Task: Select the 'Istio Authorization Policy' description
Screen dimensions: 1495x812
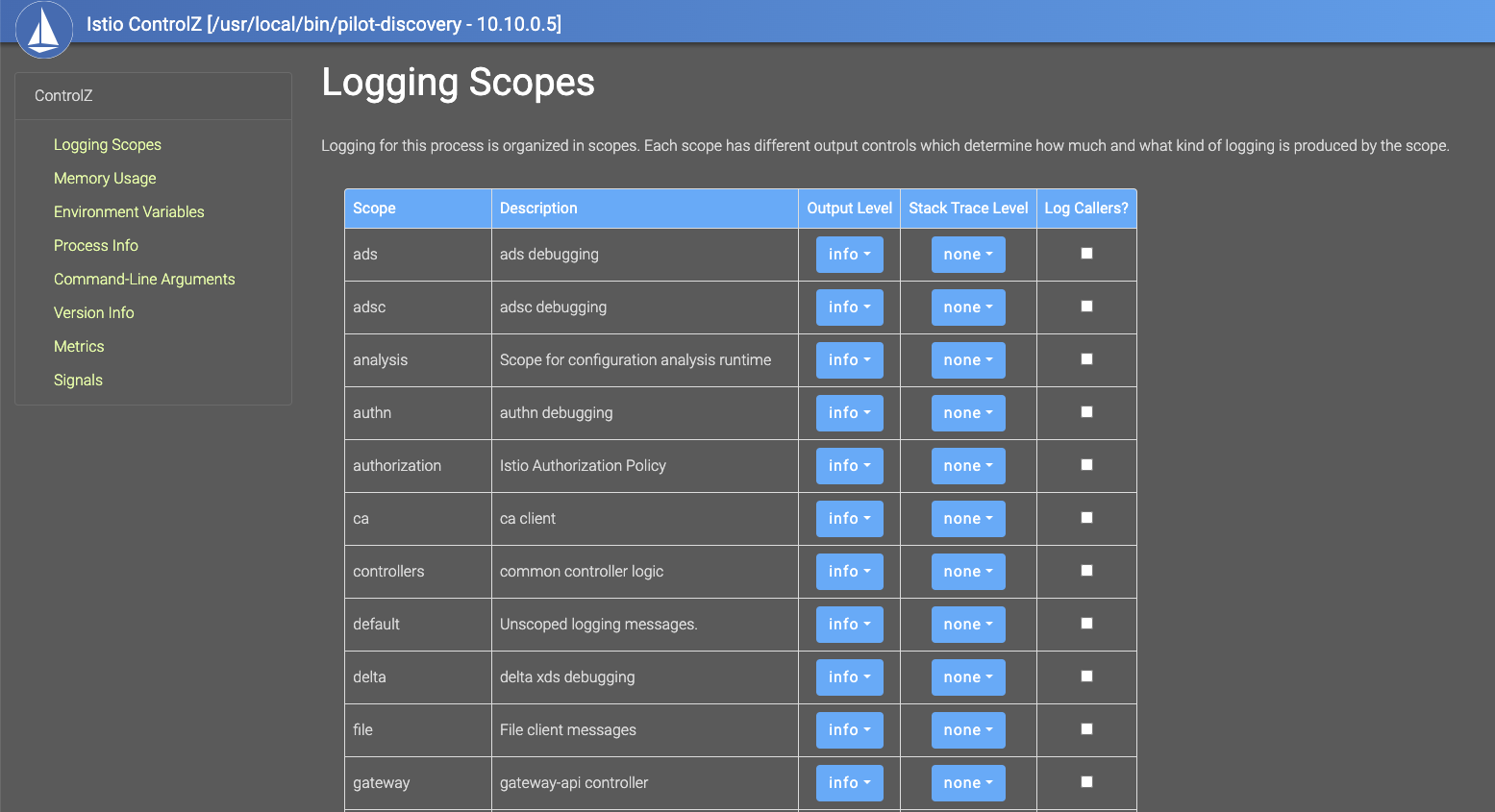Action: [583, 466]
